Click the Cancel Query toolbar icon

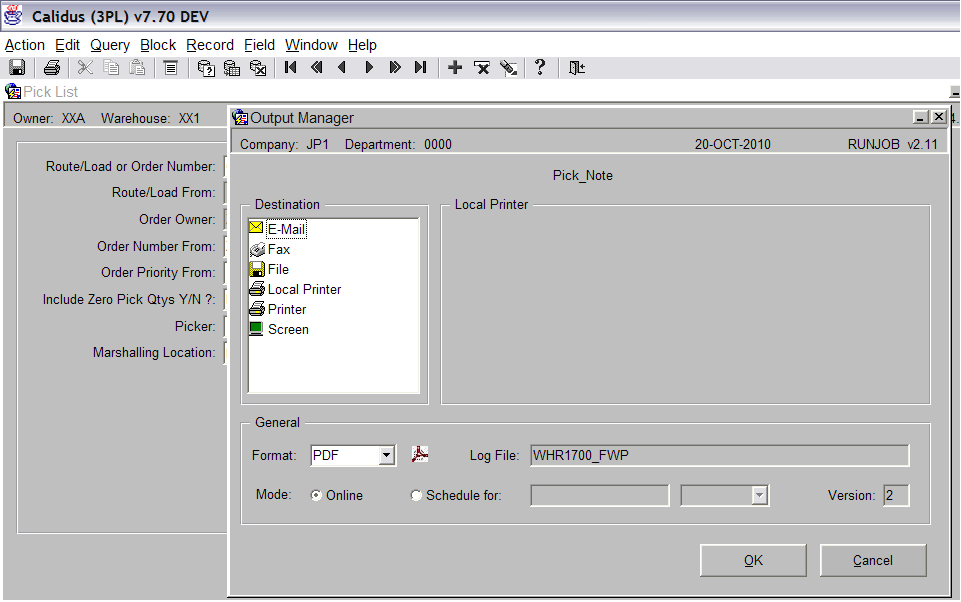(258, 67)
